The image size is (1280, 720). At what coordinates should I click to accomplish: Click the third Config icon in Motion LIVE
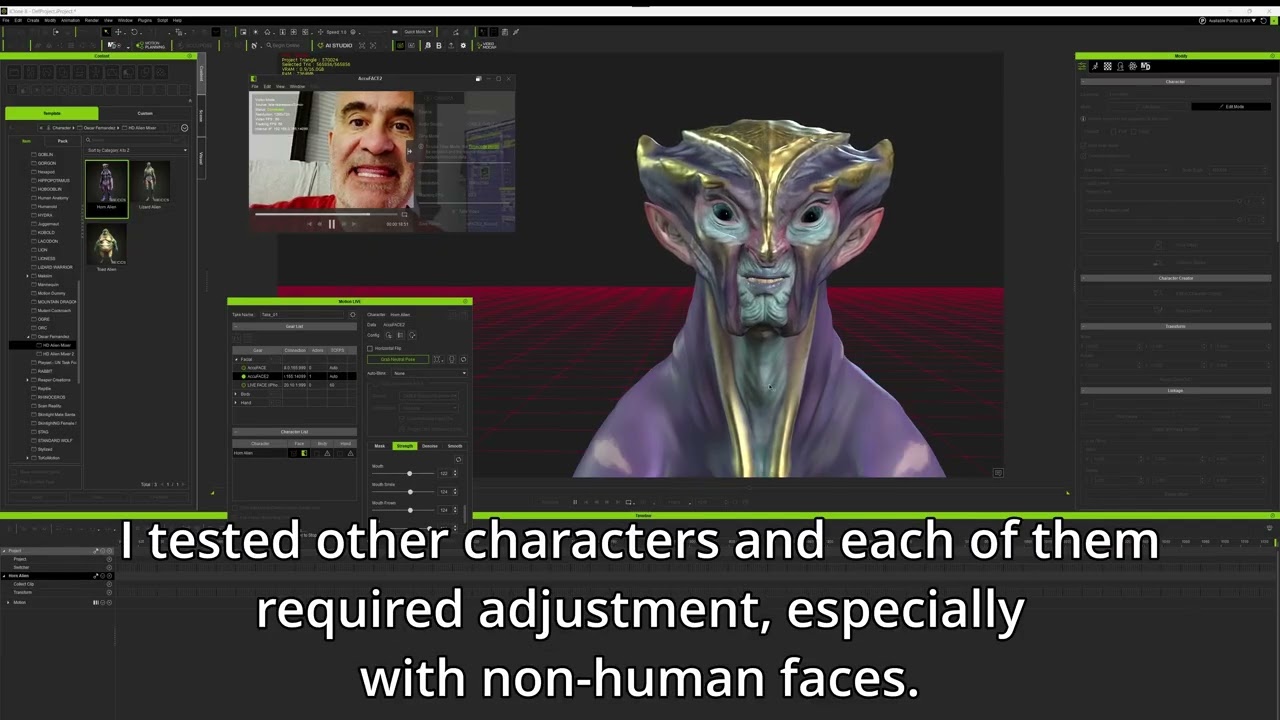[x=412, y=335]
